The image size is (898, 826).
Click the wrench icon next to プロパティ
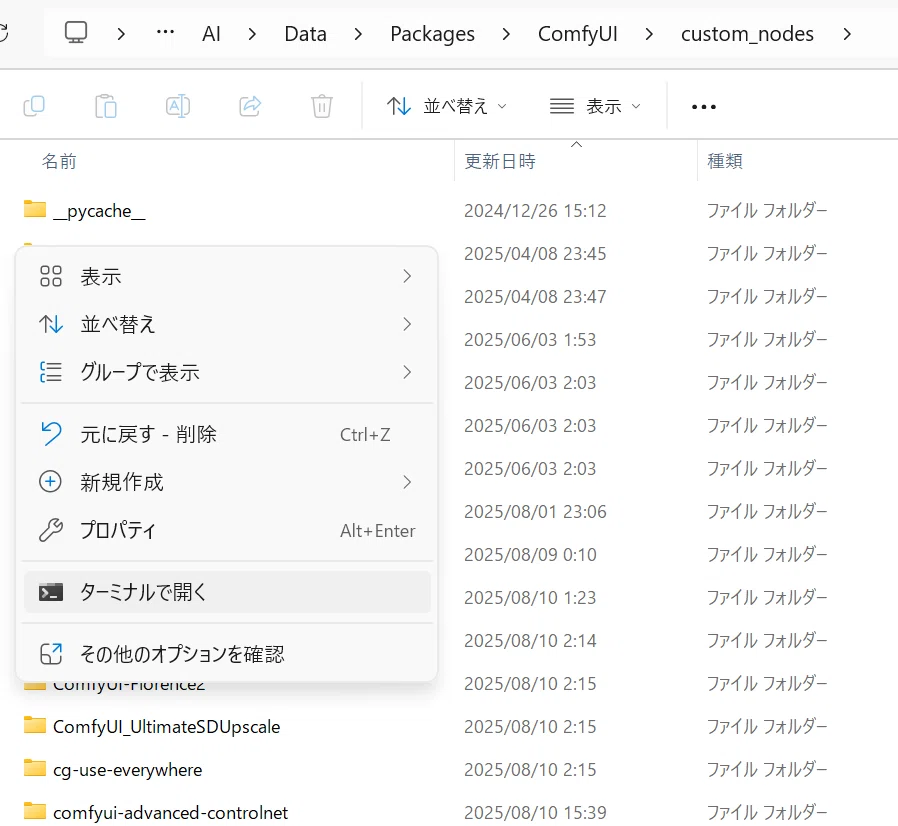(x=51, y=530)
